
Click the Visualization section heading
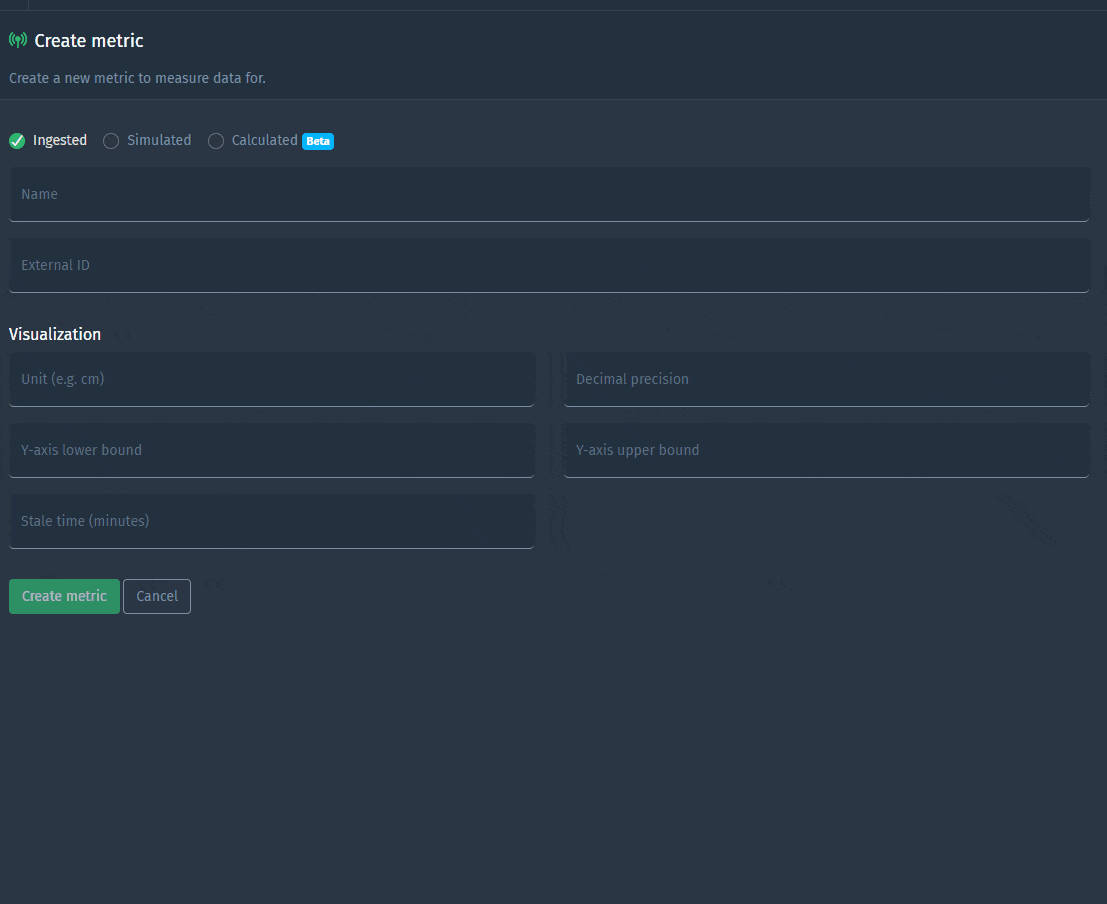point(55,334)
